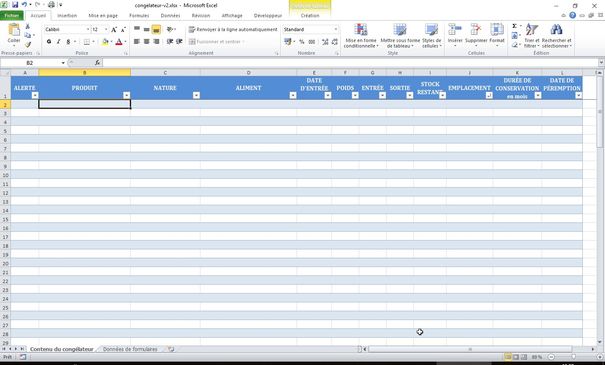Open Trier et filtrer menu

pos(532,35)
